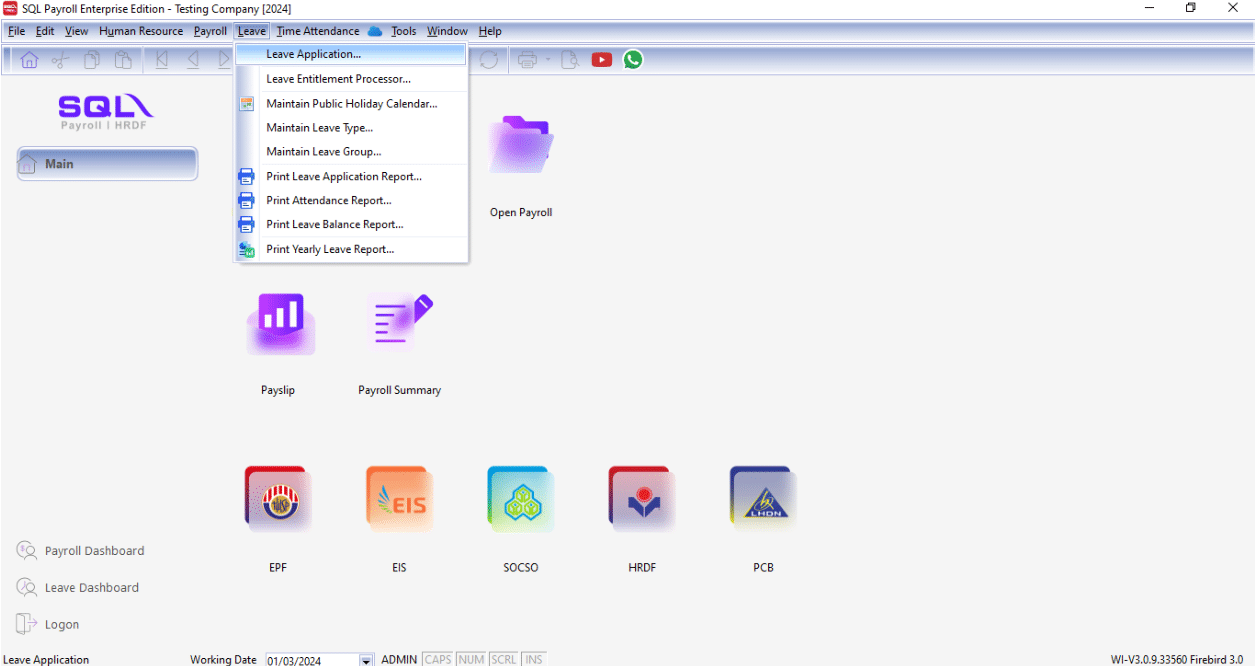Viewport: 1255px width, 666px height.
Task: Launch the EIS shortcut icon
Action: click(x=399, y=499)
